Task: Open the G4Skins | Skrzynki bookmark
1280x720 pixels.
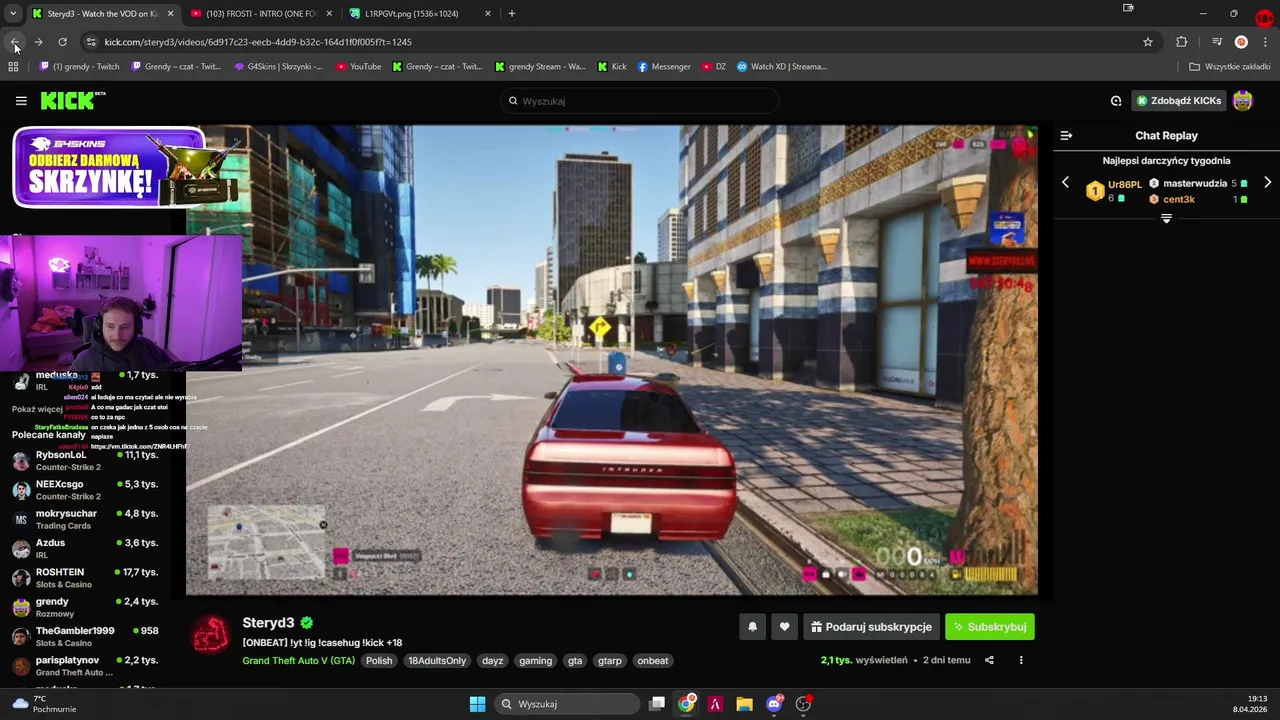Action: click(278, 67)
